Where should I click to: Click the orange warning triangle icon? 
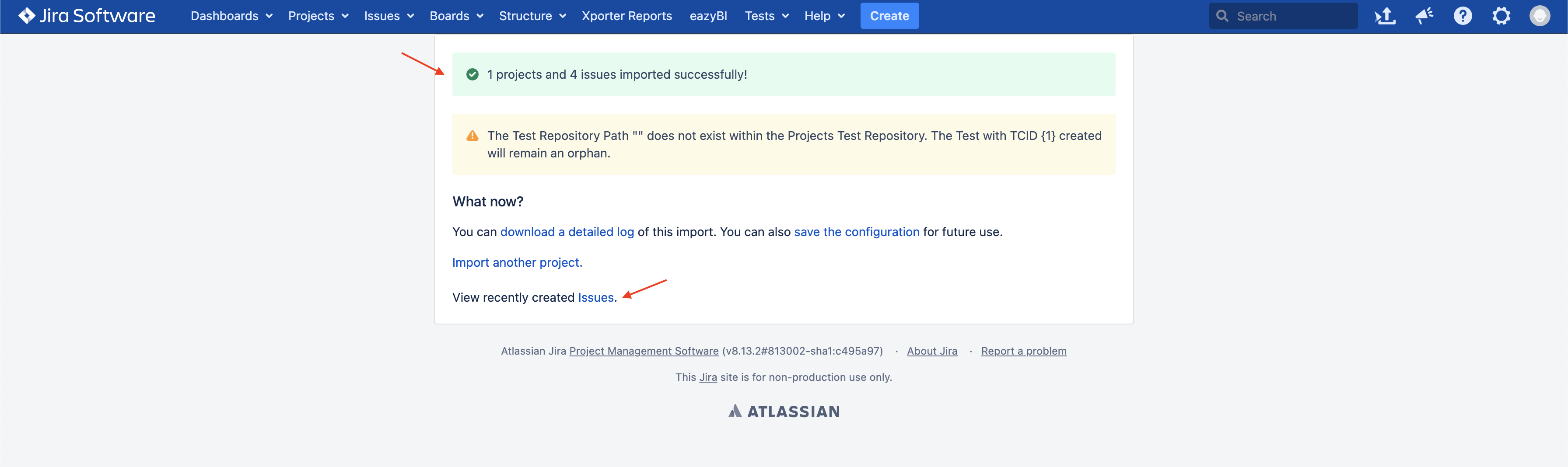tap(472, 136)
